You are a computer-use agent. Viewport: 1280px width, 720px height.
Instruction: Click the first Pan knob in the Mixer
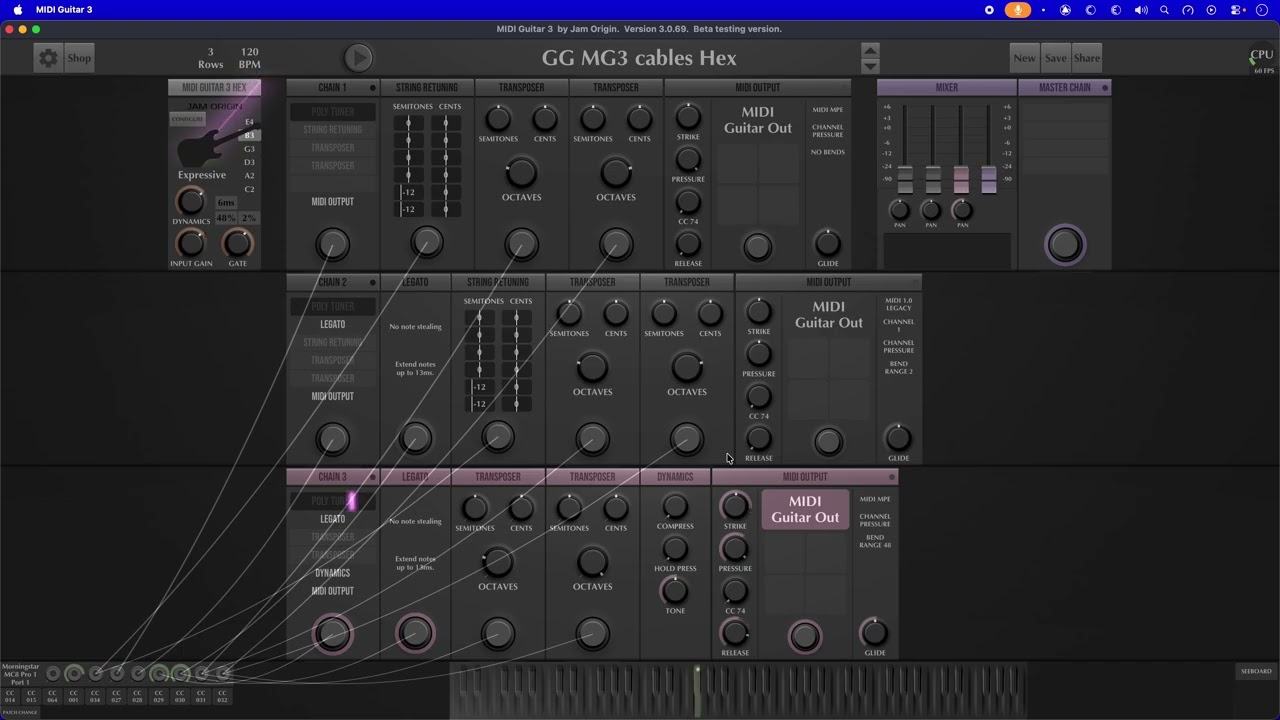tap(899, 210)
